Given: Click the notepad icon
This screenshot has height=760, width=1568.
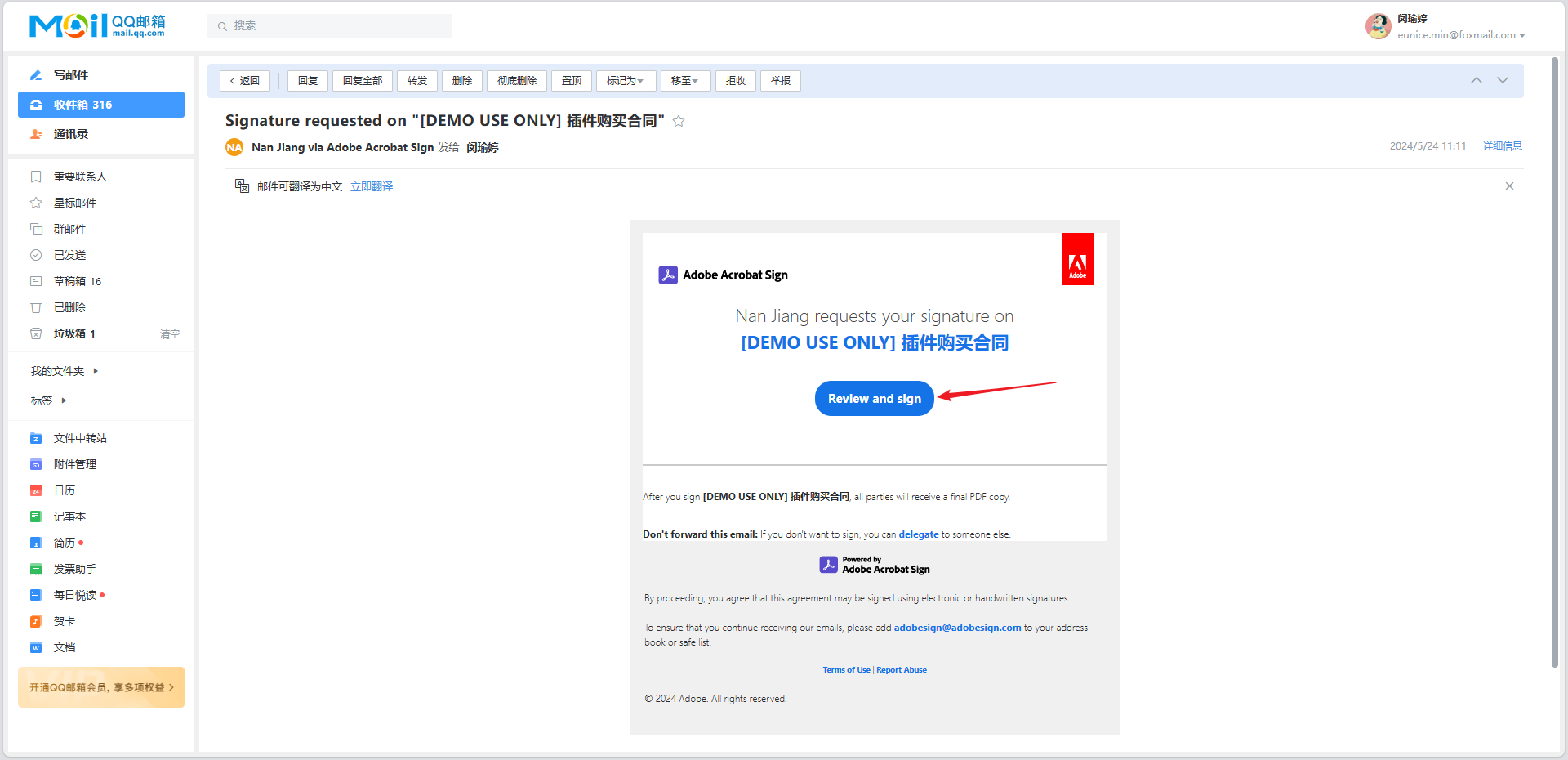Looking at the screenshot, I should point(36,516).
